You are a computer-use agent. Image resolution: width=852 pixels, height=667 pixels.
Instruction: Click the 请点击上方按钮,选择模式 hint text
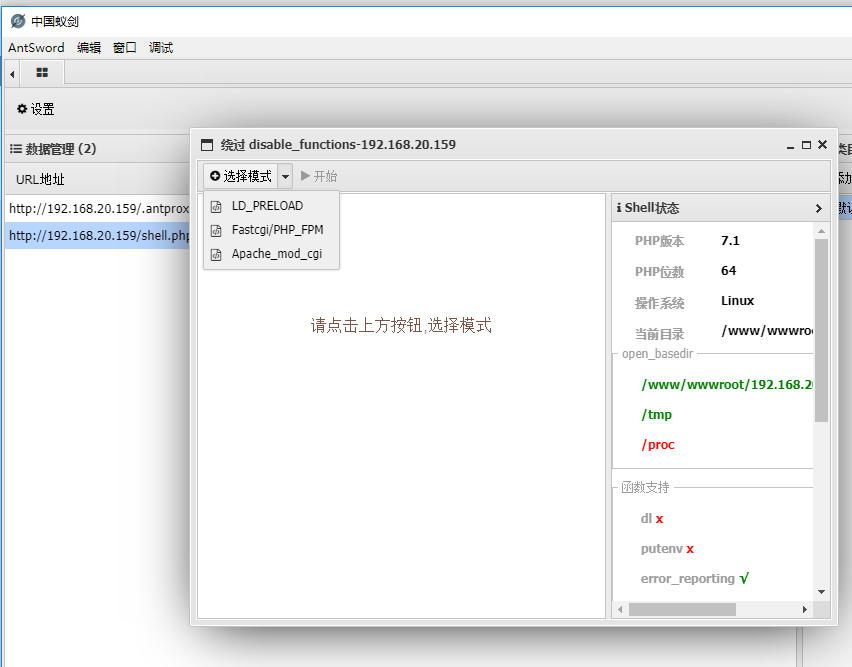401,325
